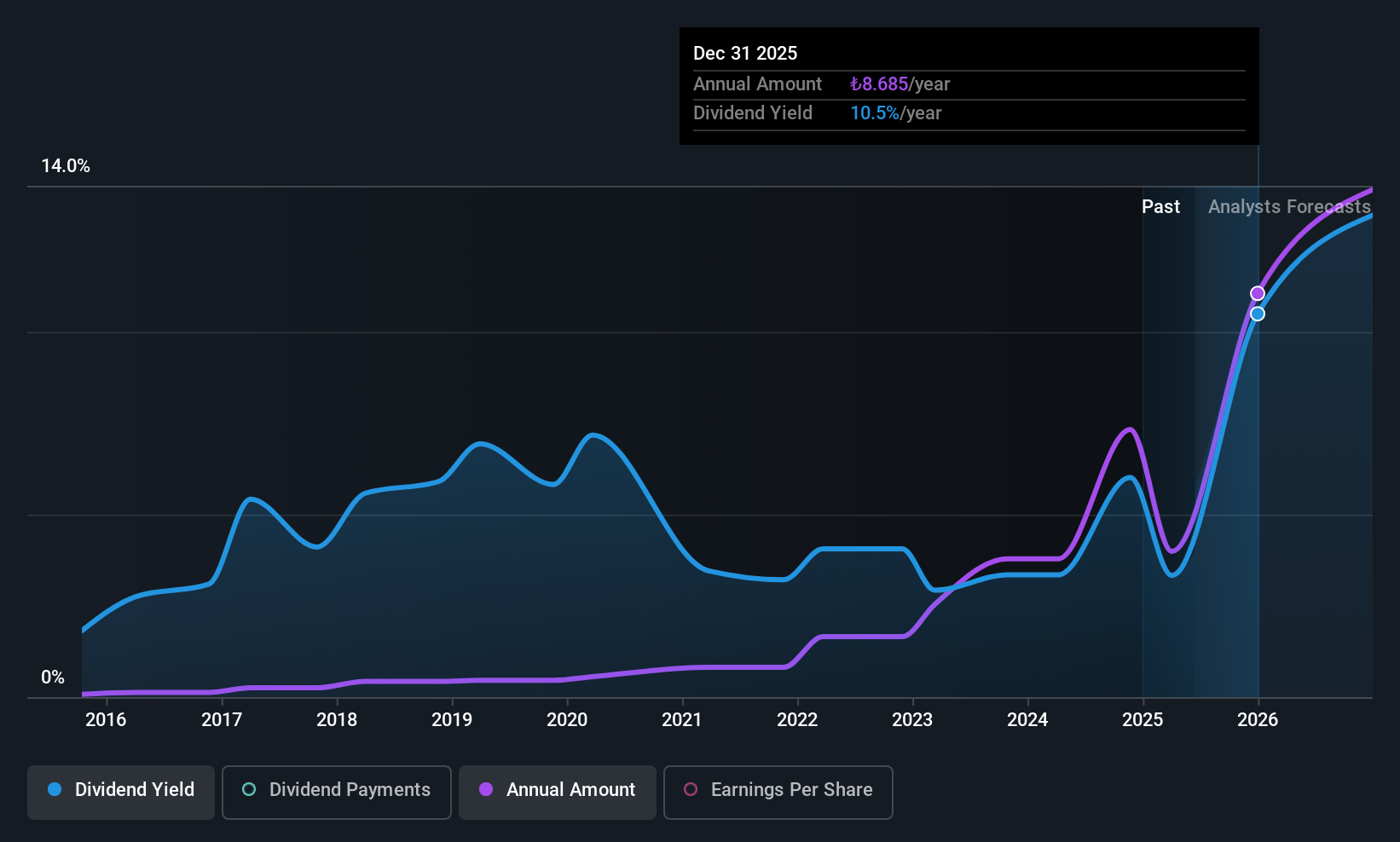The width and height of the screenshot is (1400, 842).
Task: Click the 2016 x-axis year label
Action: (x=106, y=719)
